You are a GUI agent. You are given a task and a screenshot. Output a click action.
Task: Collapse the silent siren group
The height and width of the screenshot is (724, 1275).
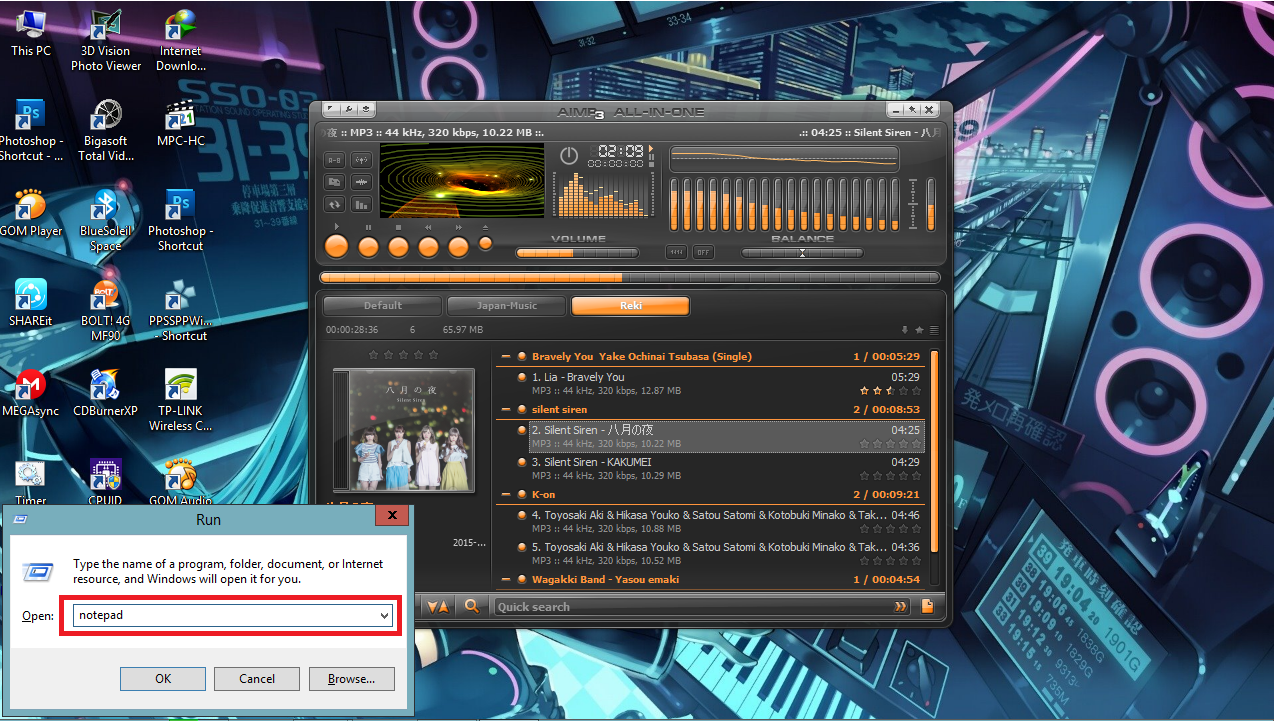pyautogui.click(x=508, y=409)
